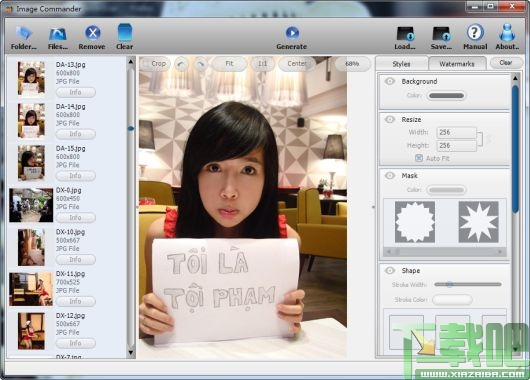This screenshot has width=530, height=380.
Task: Select the DX-0.jpg thumbnail
Action: pos(31,205)
